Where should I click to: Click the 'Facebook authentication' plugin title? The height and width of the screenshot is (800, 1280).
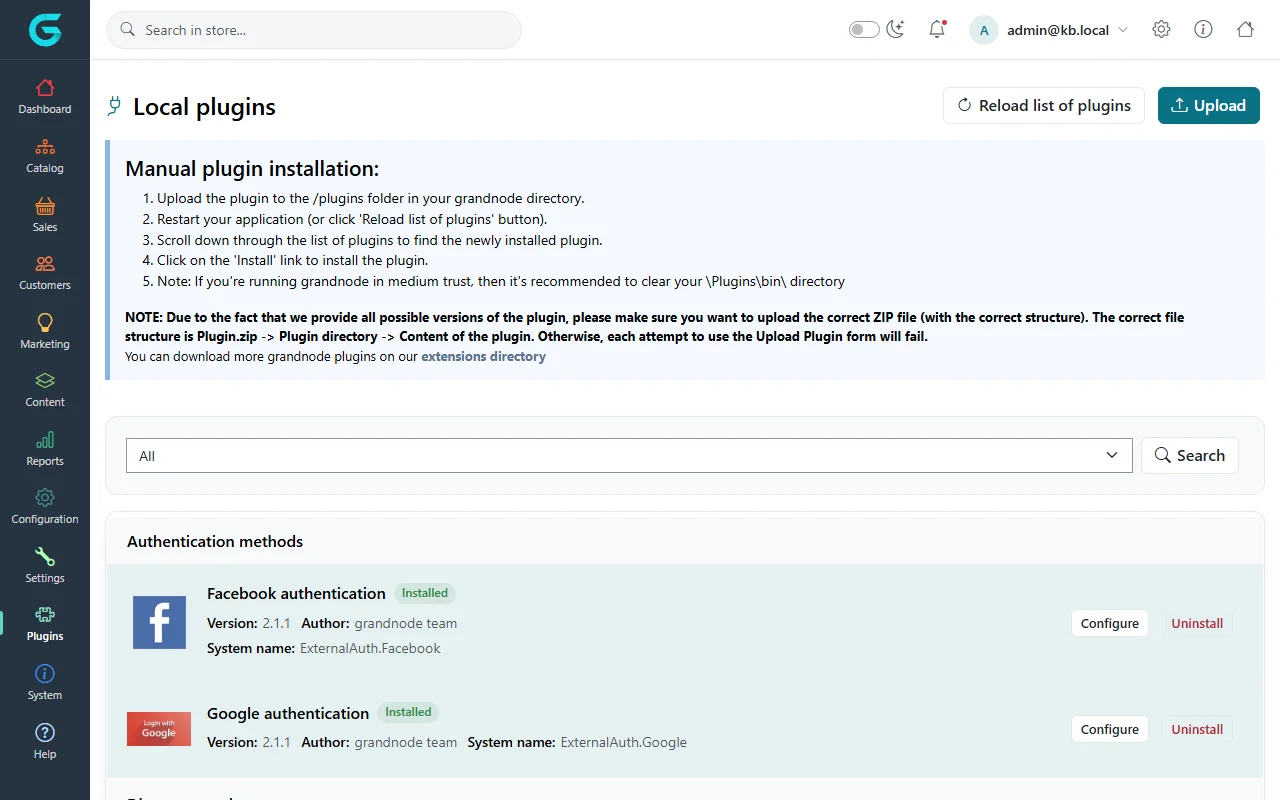(296, 594)
